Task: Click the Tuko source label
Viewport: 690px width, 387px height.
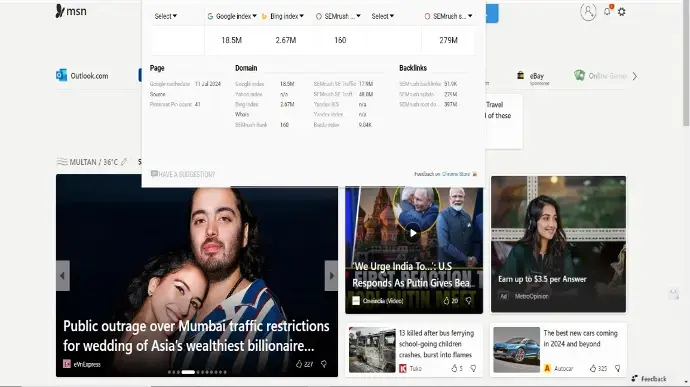Action: (415, 369)
